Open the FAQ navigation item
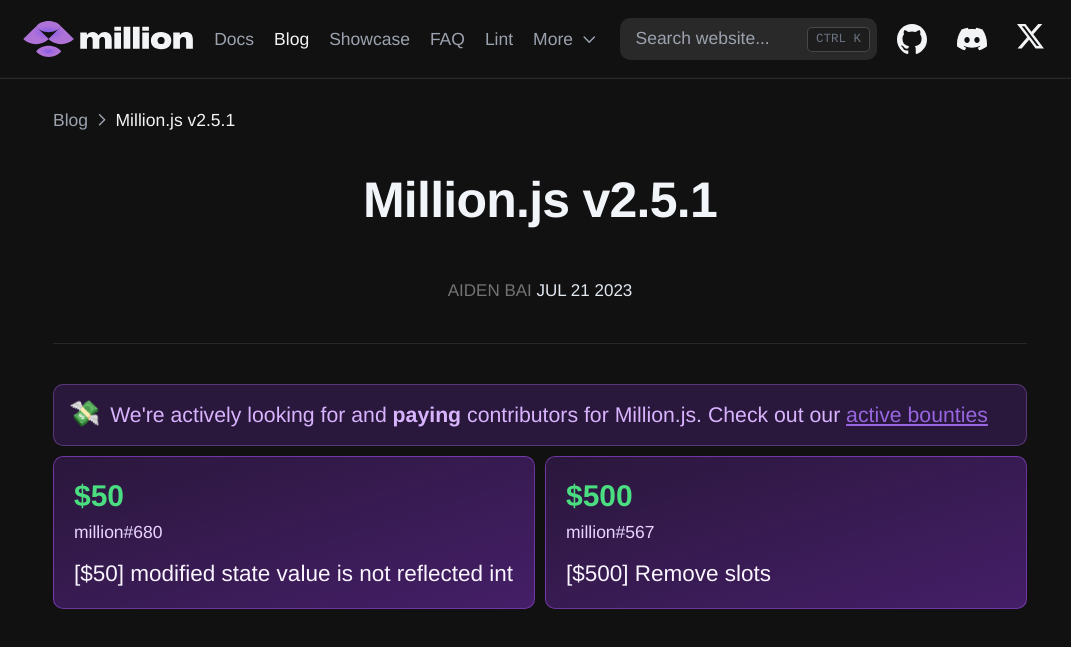The height and width of the screenshot is (647, 1071). [x=447, y=40]
